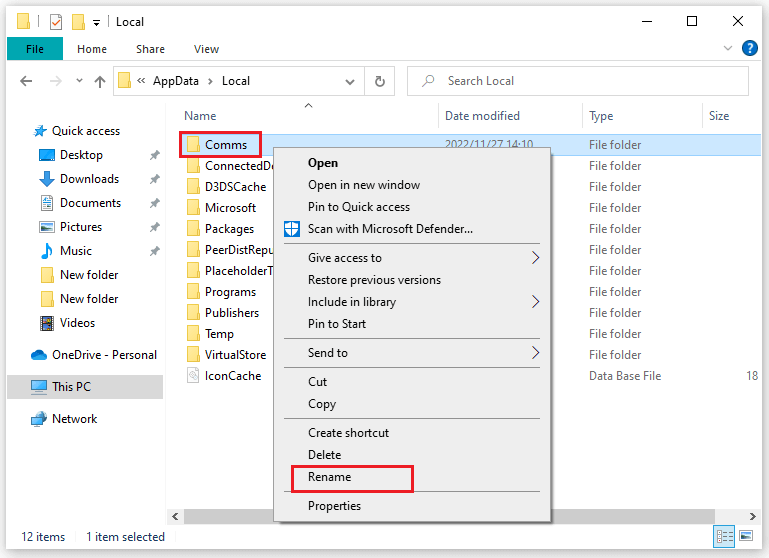Click the horizontal scrollbar right arrow
Image resolution: width=769 pixels, height=558 pixels.
tap(753, 516)
